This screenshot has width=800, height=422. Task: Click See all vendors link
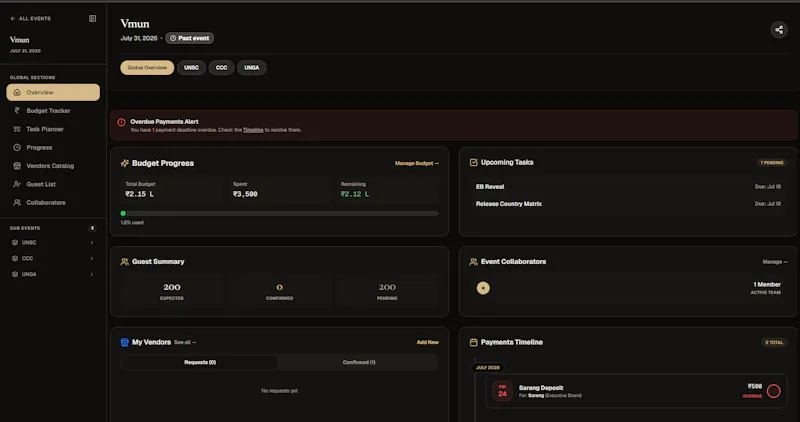coord(185,342)
